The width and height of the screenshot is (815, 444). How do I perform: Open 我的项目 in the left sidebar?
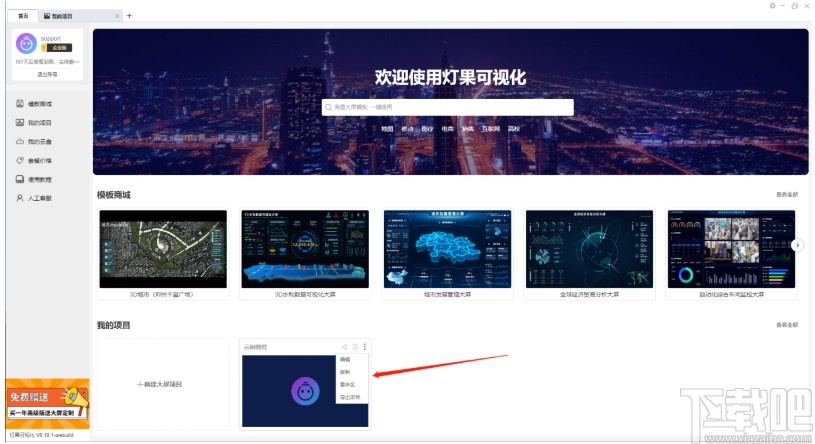point(34,122)
